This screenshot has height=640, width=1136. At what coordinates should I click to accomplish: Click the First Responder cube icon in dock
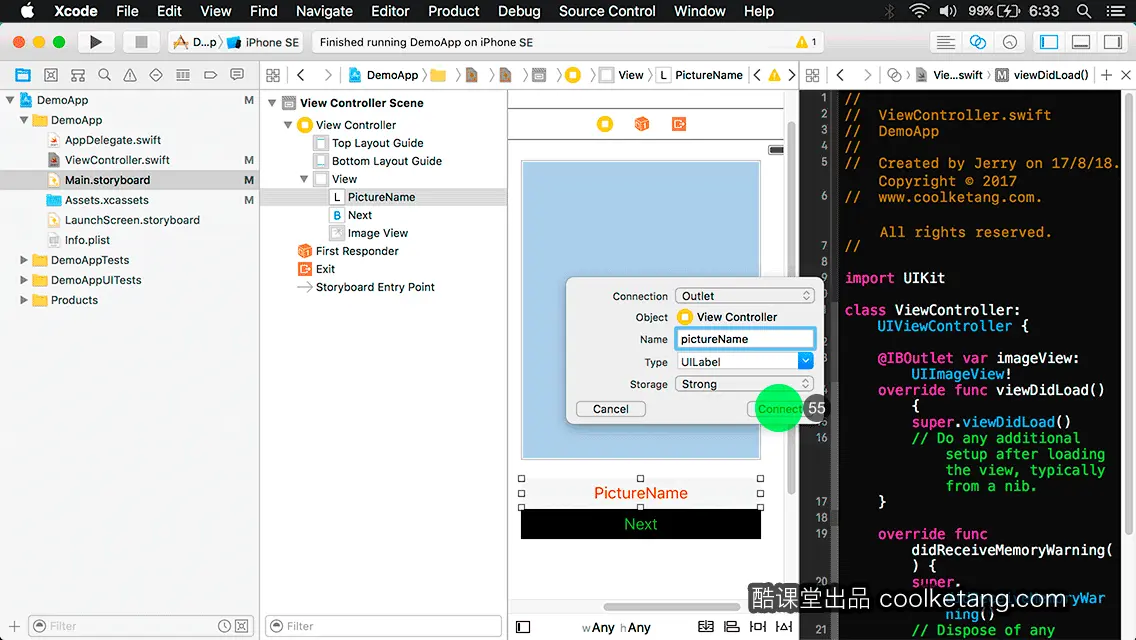642,124
